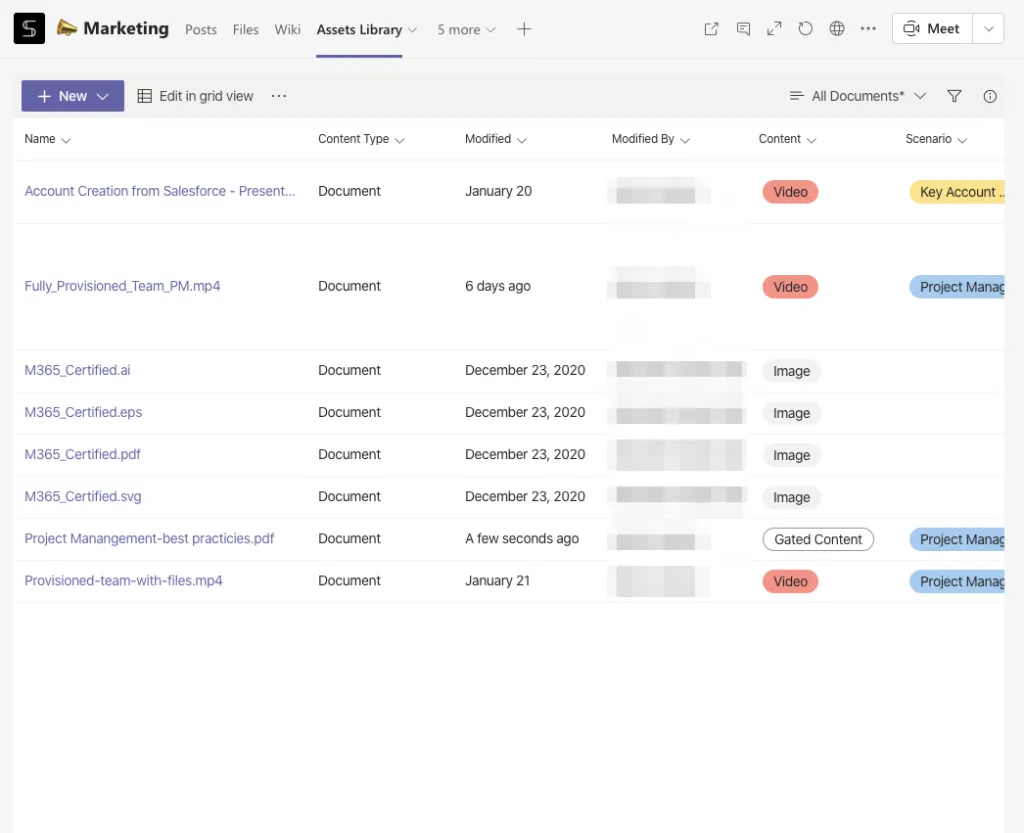Click Image tag for M365_Certified.ai
The image size is (1024, 833).
tap(792, 371)
